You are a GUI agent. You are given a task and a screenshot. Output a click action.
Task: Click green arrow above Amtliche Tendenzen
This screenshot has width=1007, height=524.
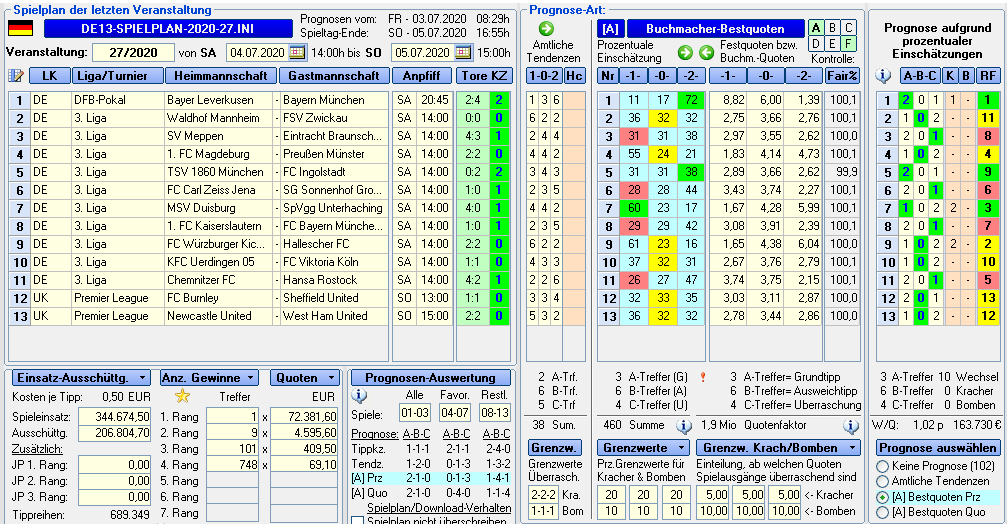pyautogui.click(x=546, y=28)
